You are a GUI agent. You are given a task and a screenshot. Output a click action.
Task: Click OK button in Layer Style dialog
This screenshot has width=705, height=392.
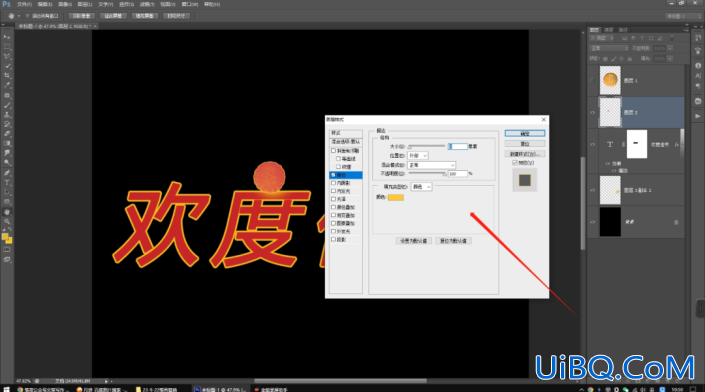point(525,134)
